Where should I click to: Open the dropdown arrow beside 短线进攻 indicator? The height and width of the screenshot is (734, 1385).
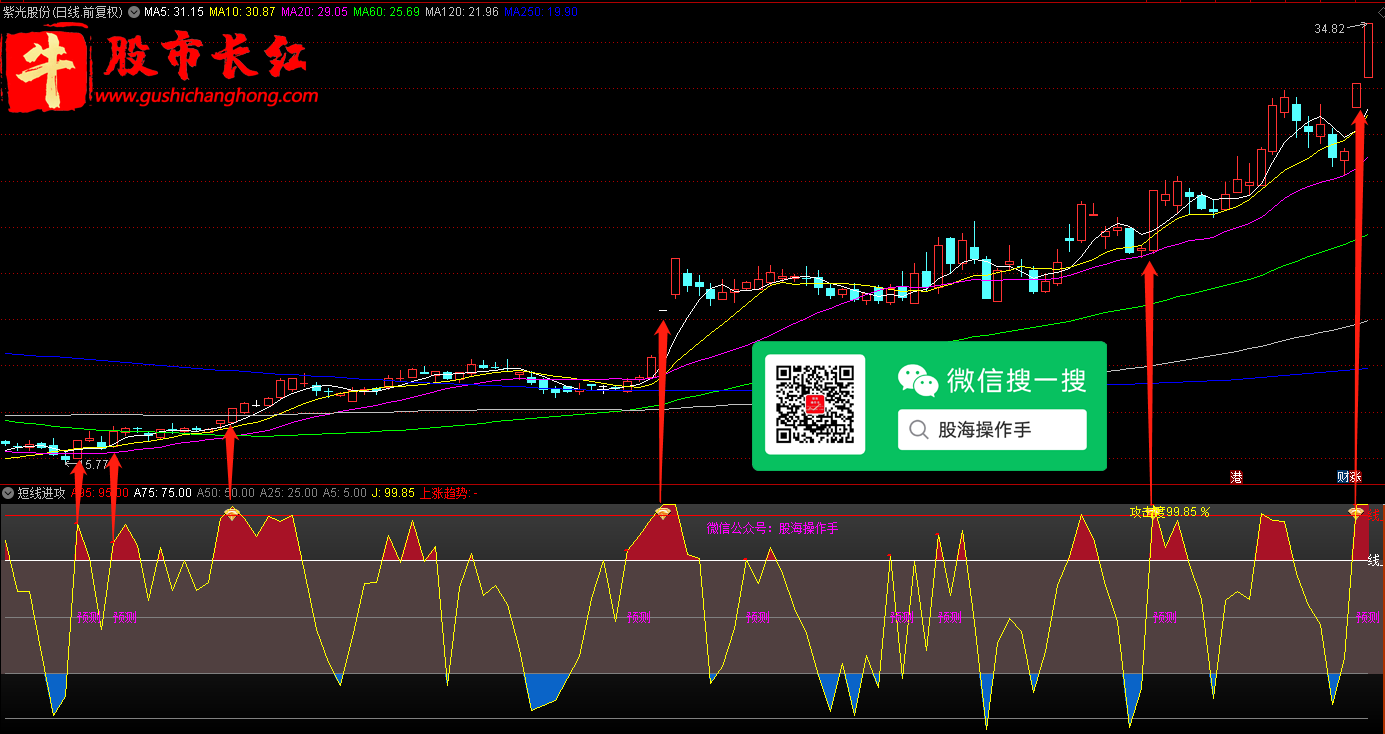9,493
